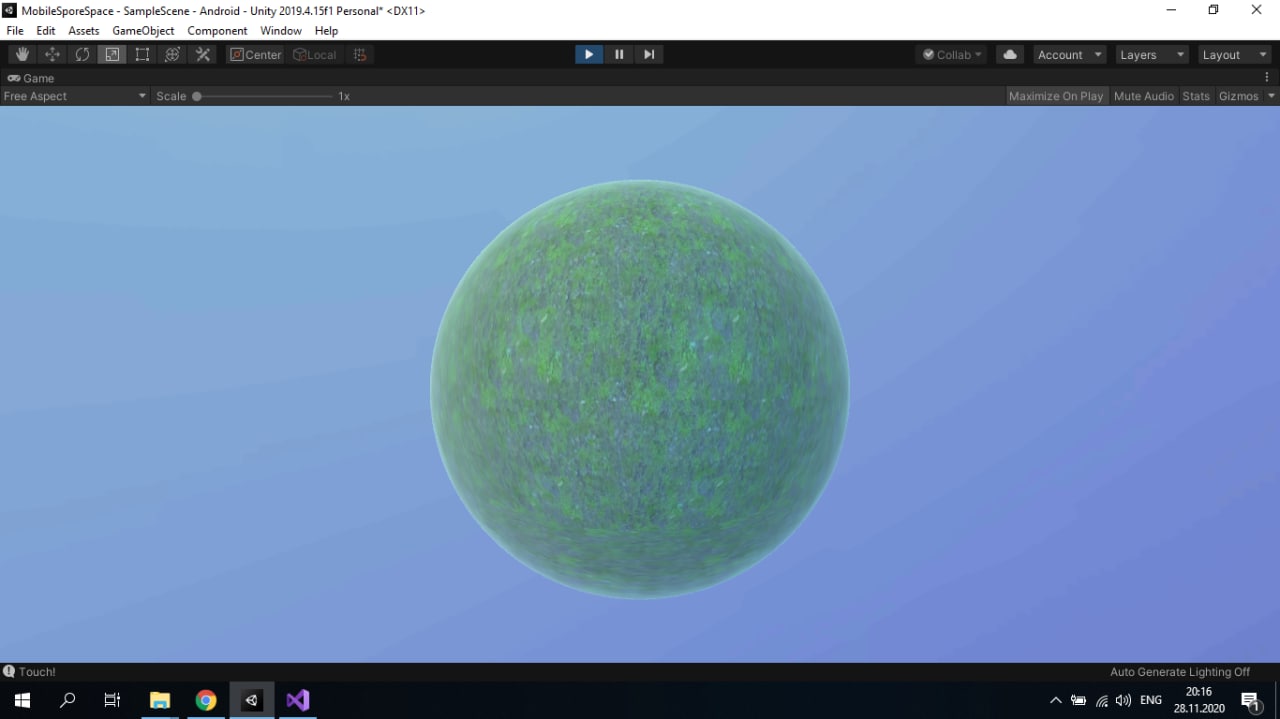Select the Transform tool
Screen dimensions: 1280x719
172,55
